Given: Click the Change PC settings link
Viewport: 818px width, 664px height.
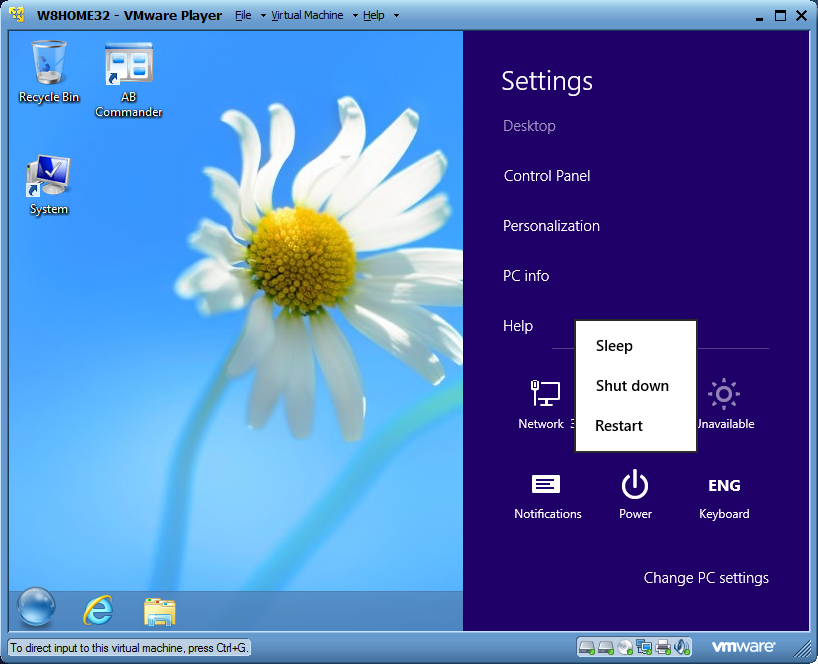Looking at the screenshot, I should (706, 578).
